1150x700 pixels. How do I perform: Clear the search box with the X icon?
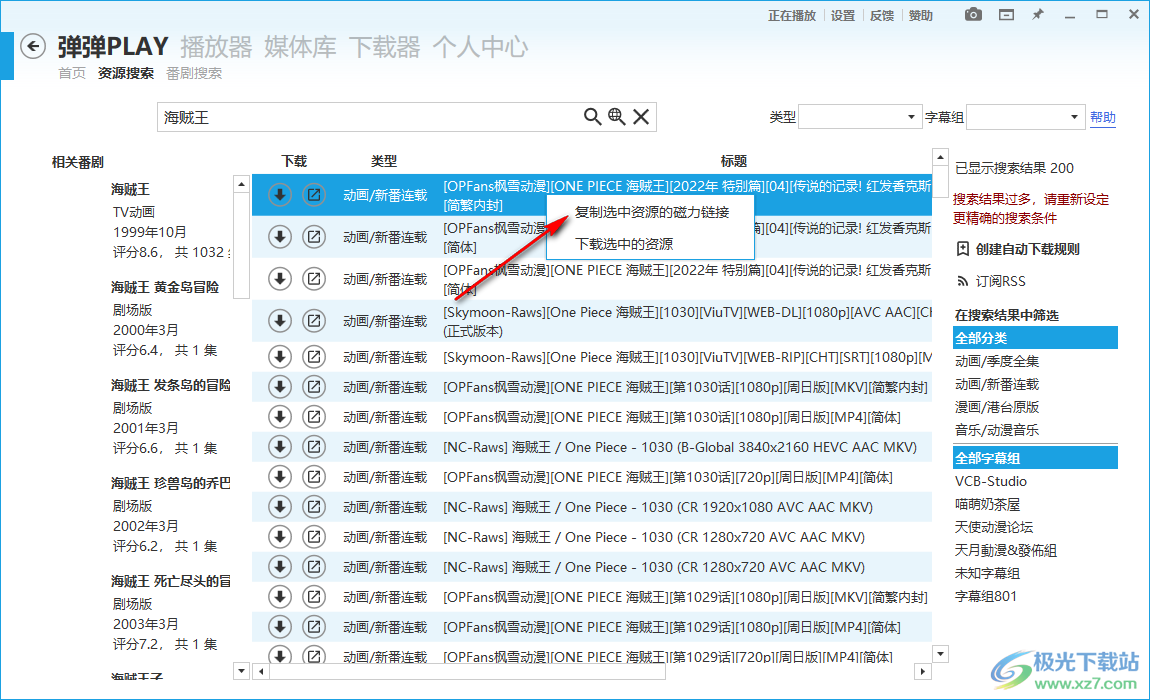(641, 117)
